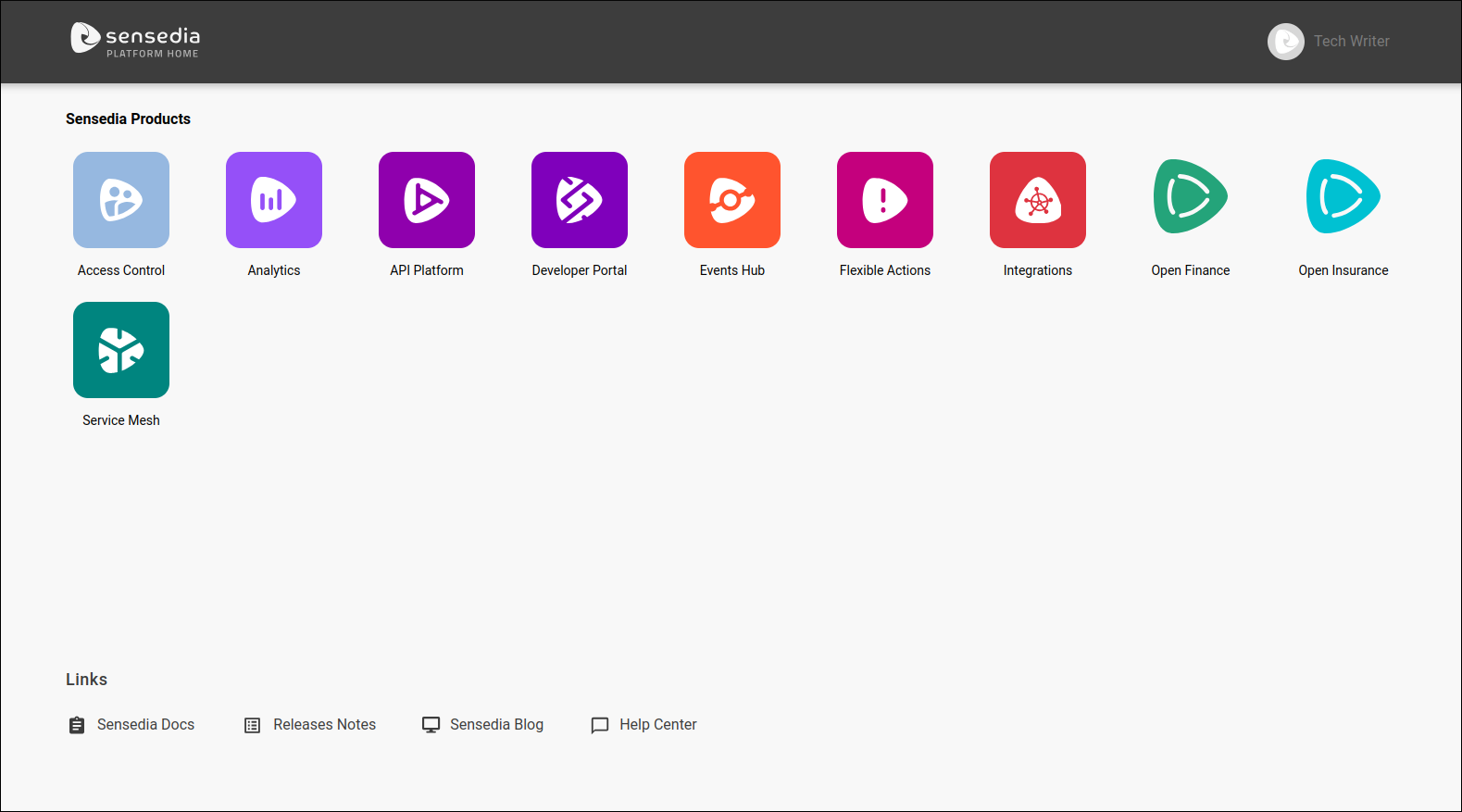This screenshot has height=812, width=1462.
Task: Open the Analytics product icon
Action: point(274,200)
